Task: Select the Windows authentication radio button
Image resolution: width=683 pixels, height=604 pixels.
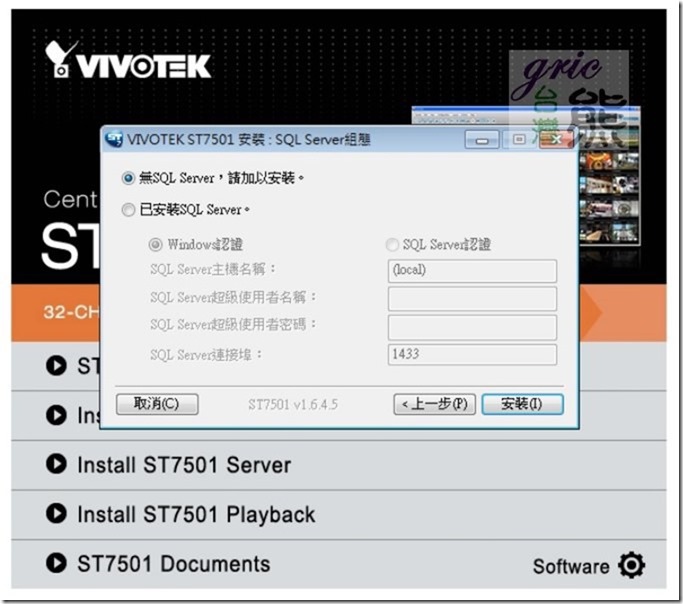Action: 156,245
